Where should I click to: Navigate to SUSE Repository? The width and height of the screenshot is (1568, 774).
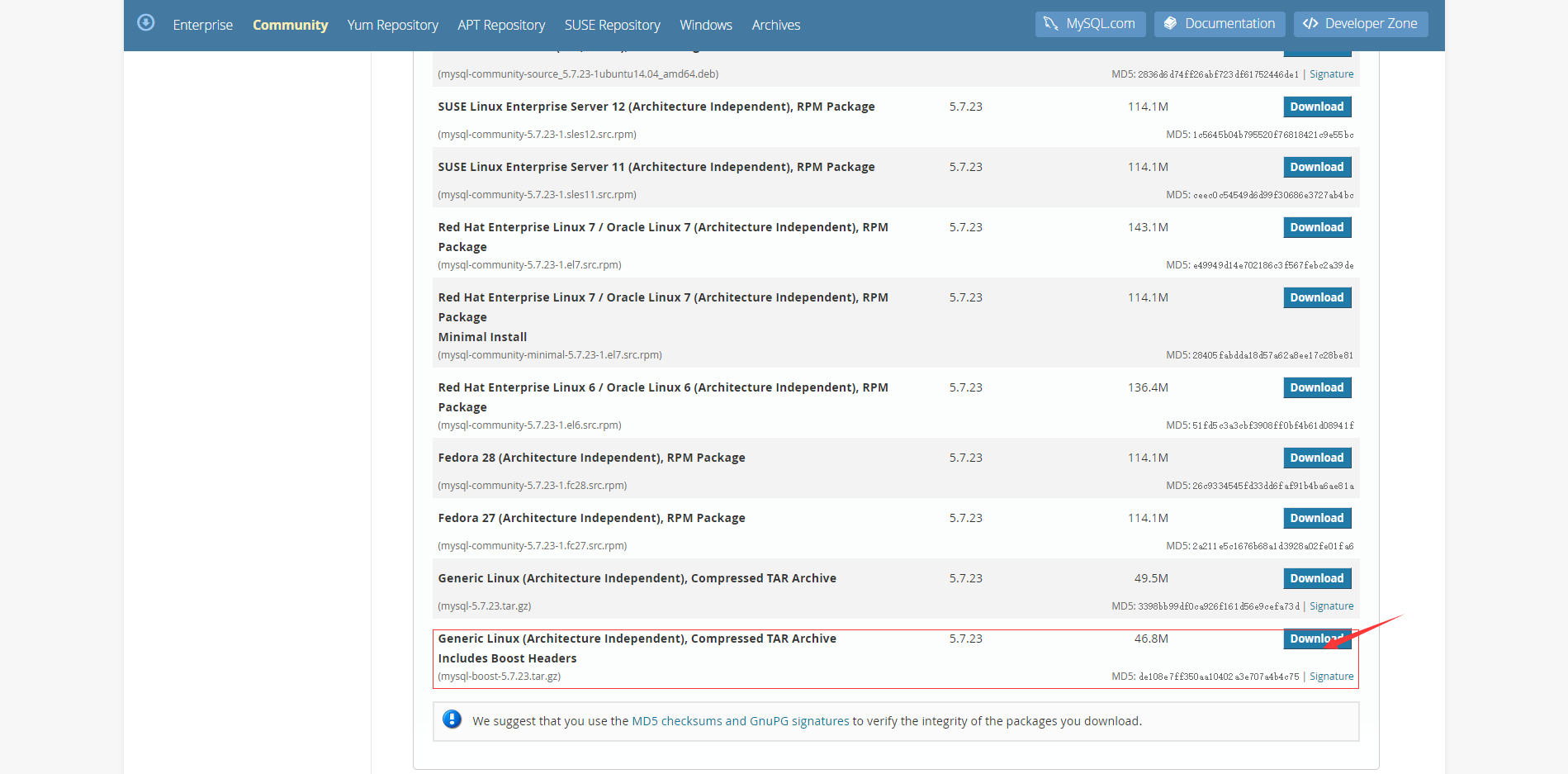click(612, 25)
